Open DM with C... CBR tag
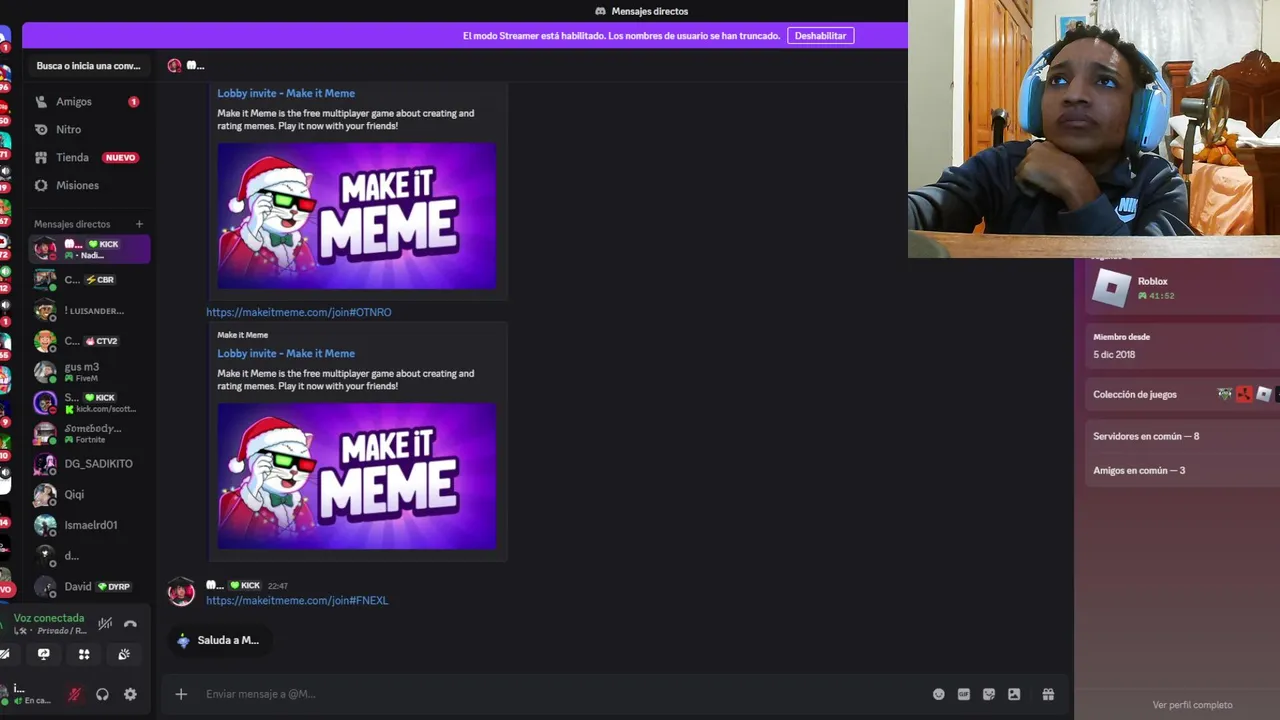1280x720 pixels. [89, 280]
